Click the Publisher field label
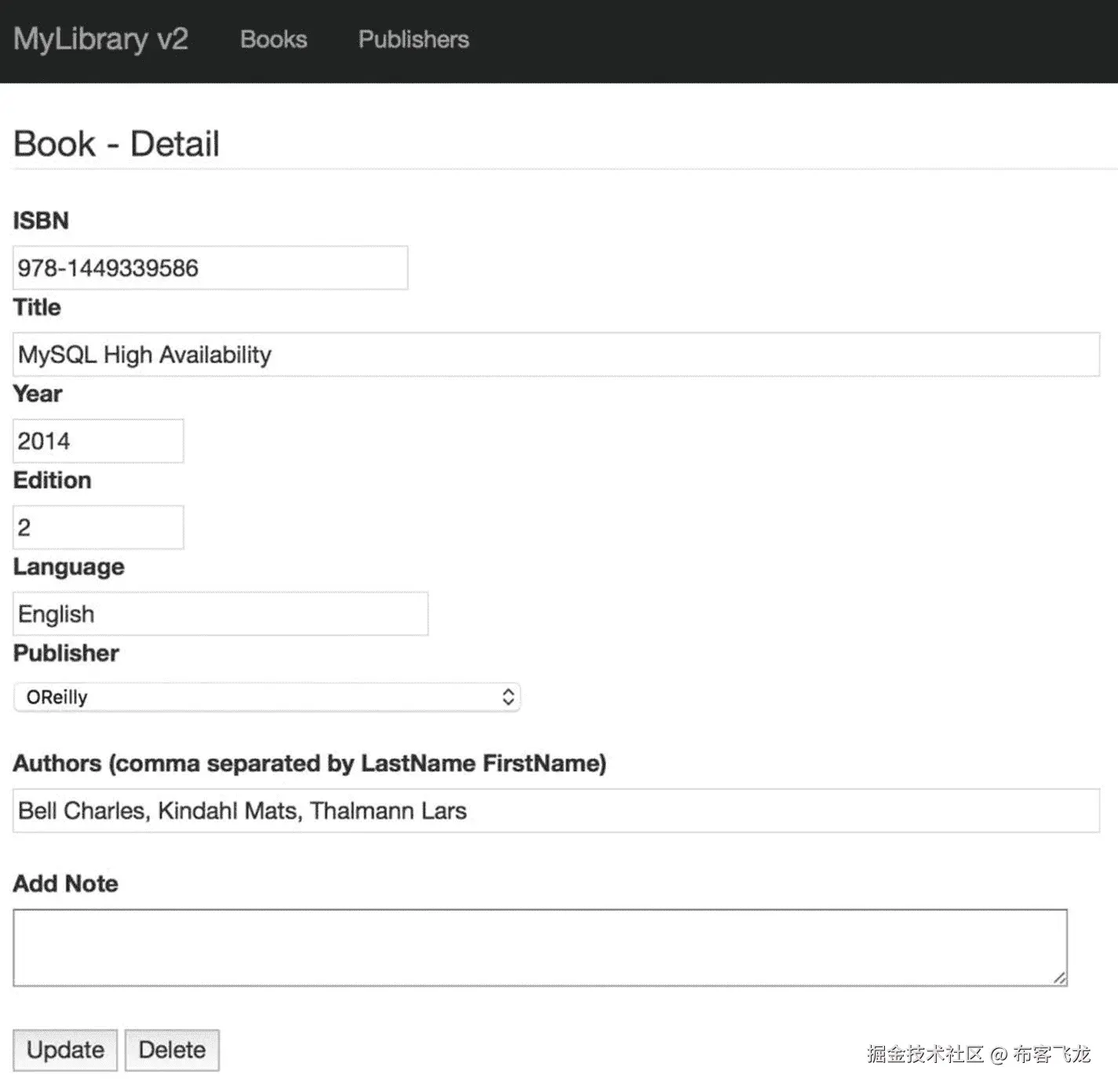Viewport: 1118px width, 1092px height. tap(66, 653)
